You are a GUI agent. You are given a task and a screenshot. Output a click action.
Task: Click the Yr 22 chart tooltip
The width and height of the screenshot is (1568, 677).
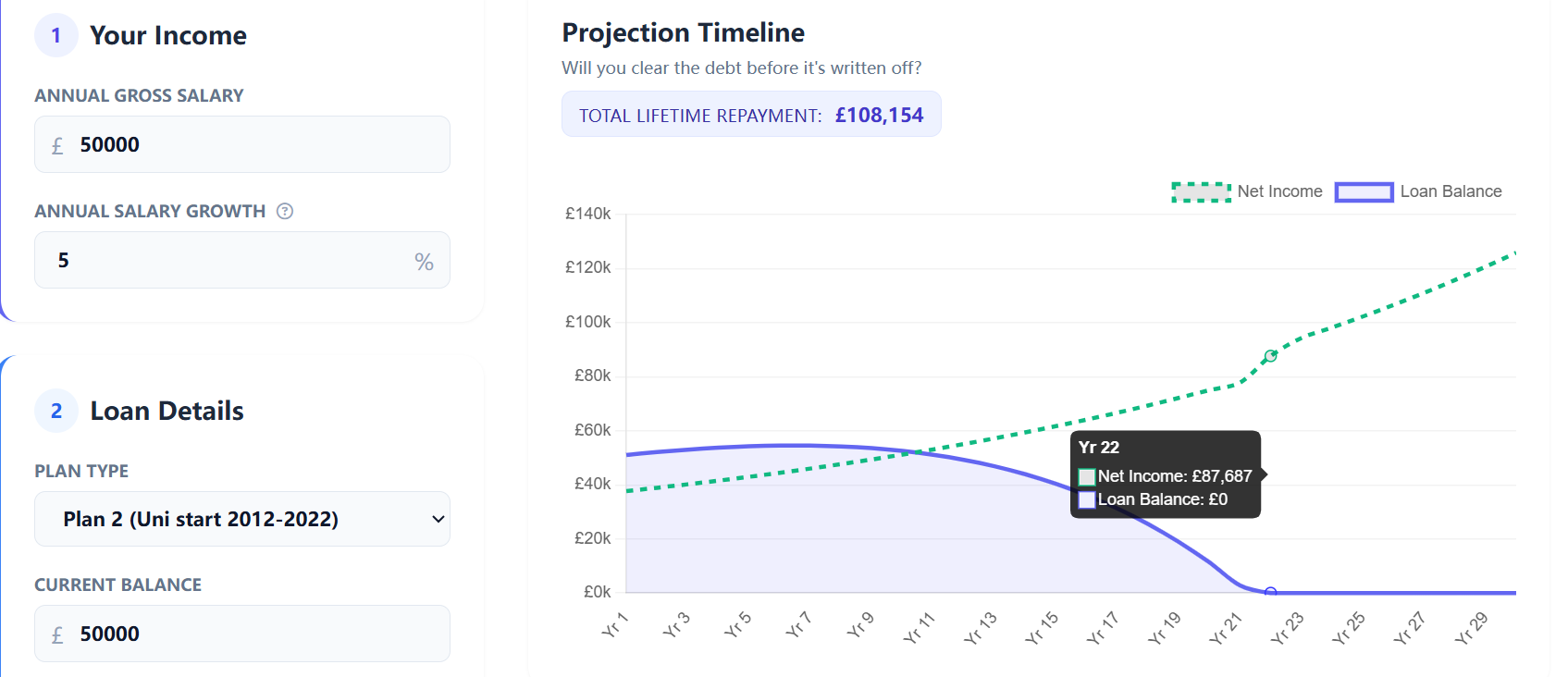pos(1165,474)
